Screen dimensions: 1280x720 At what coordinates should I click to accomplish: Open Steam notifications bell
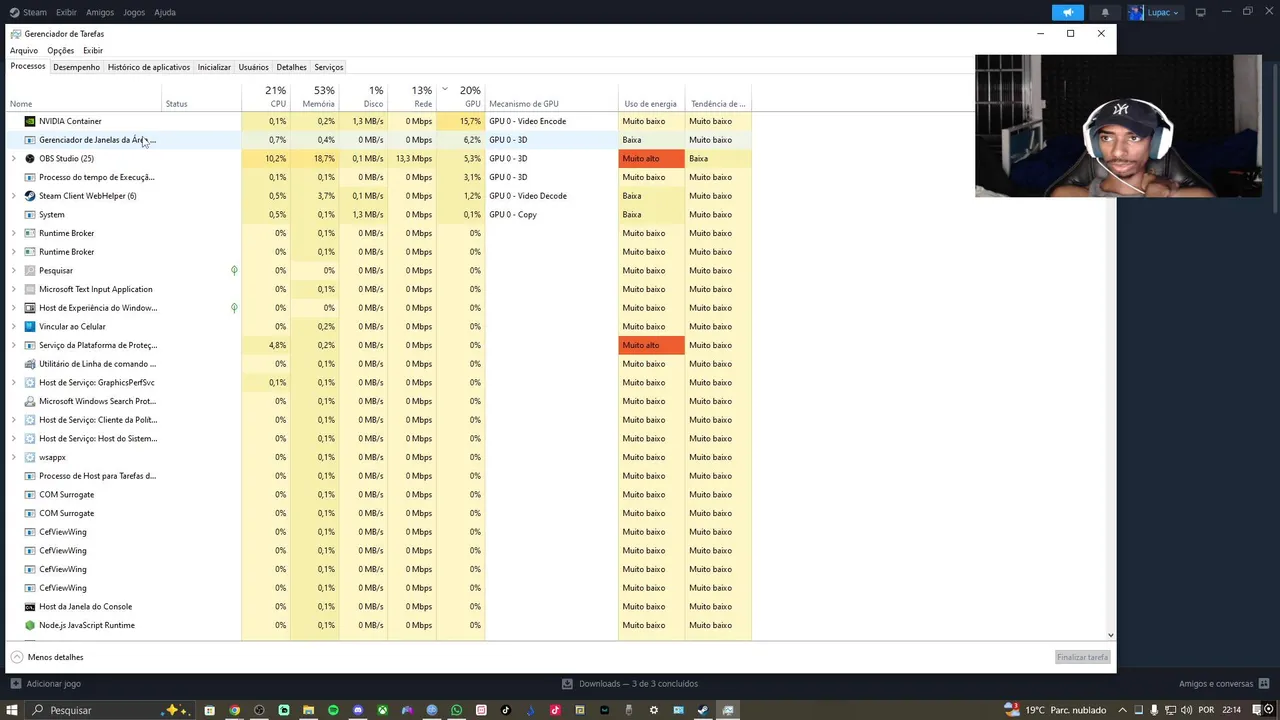(x=1105, y=12)
